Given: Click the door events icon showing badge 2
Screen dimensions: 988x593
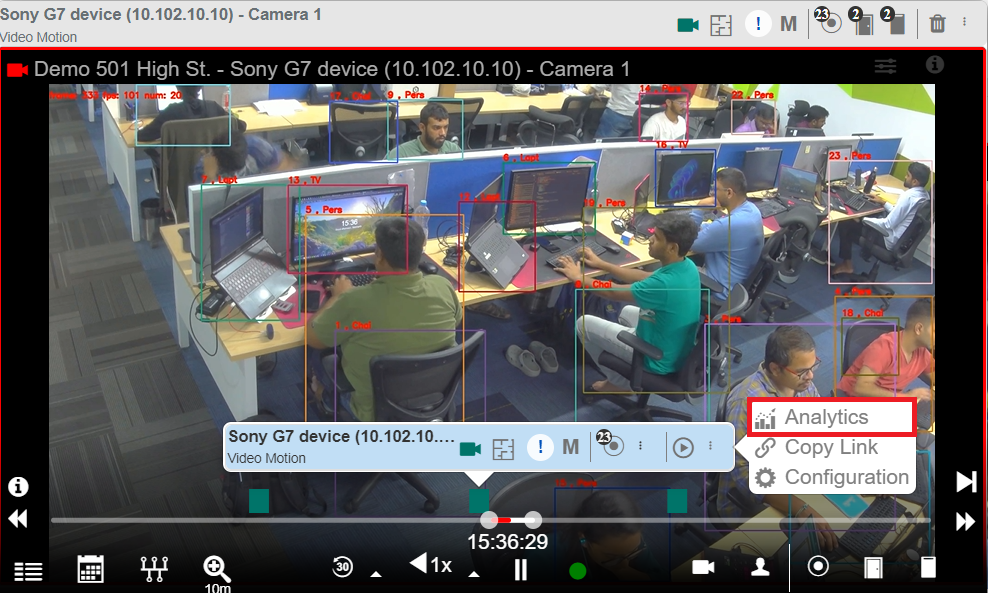Looking at the screenshot, I should pos(862,22).
